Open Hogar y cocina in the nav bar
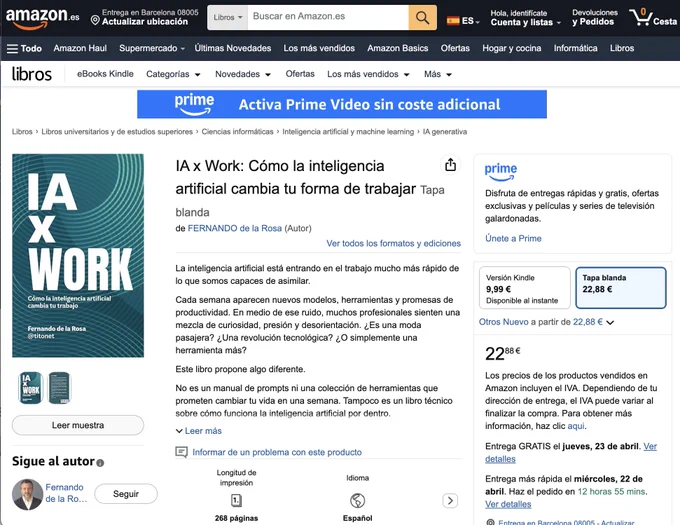This screenshot has width=680, height=525. pos(512,48)
